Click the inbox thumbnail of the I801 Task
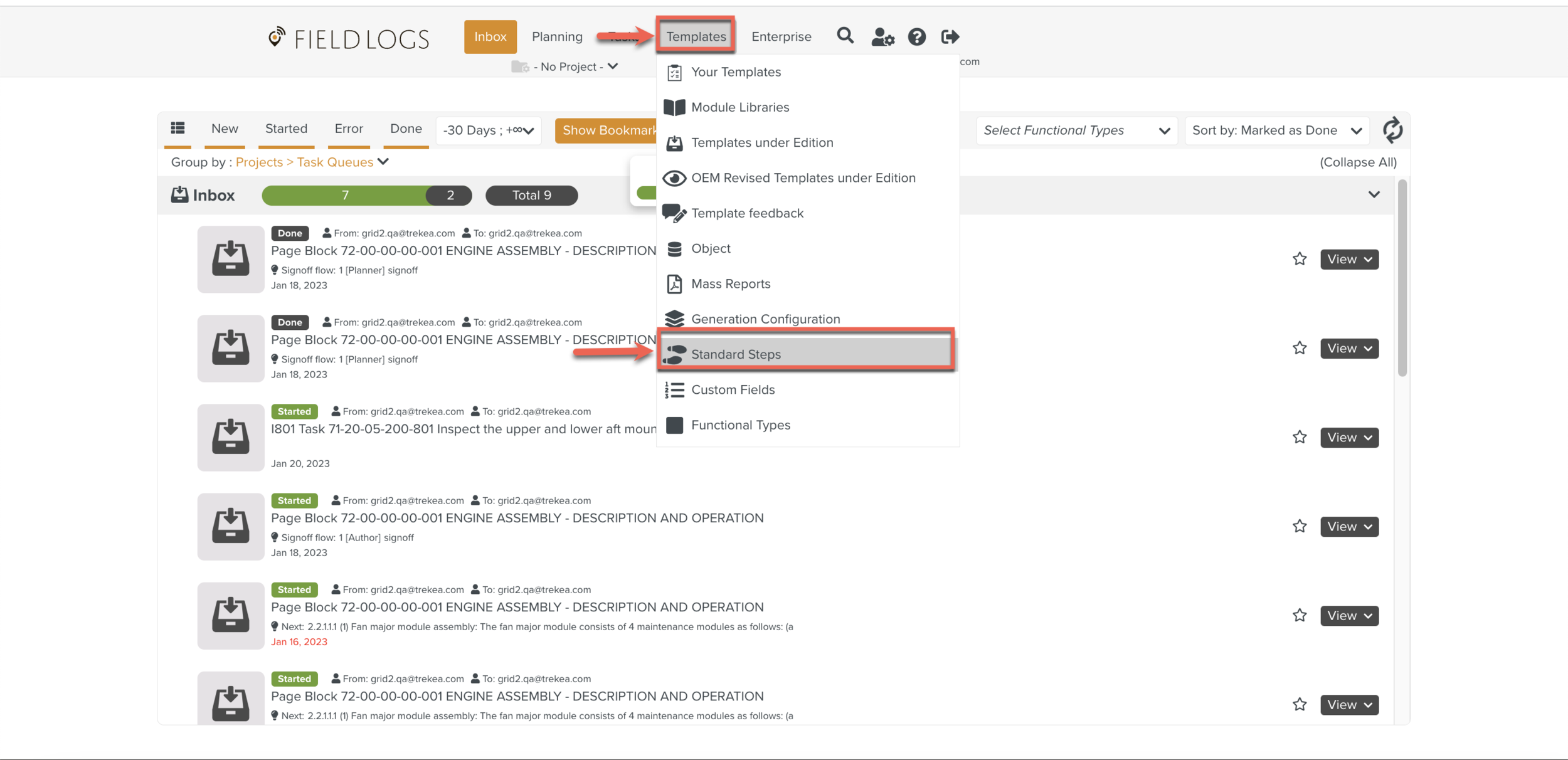1568x760 pixels. pos(230,437)
